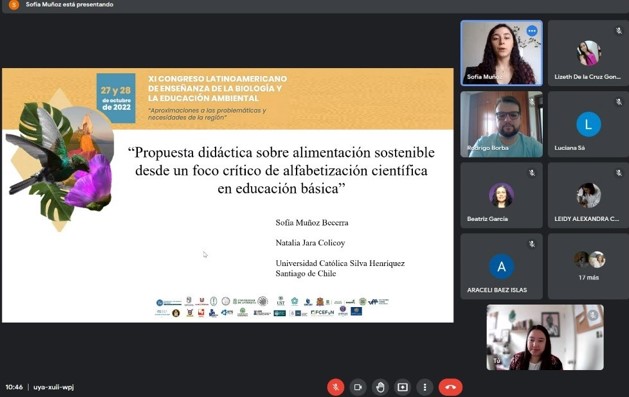Click the Lizeth De la Cruz participant tile
This screenshot has height=397, width=629.
point(588,53)
